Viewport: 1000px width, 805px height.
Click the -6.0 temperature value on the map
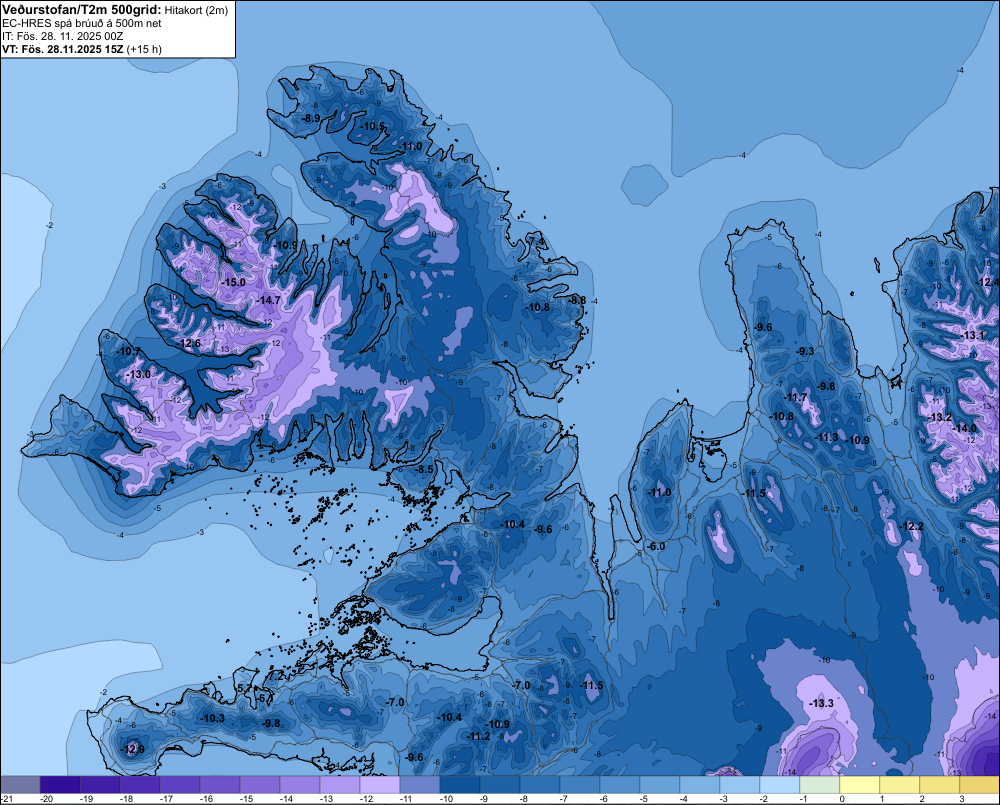(656, 546)
